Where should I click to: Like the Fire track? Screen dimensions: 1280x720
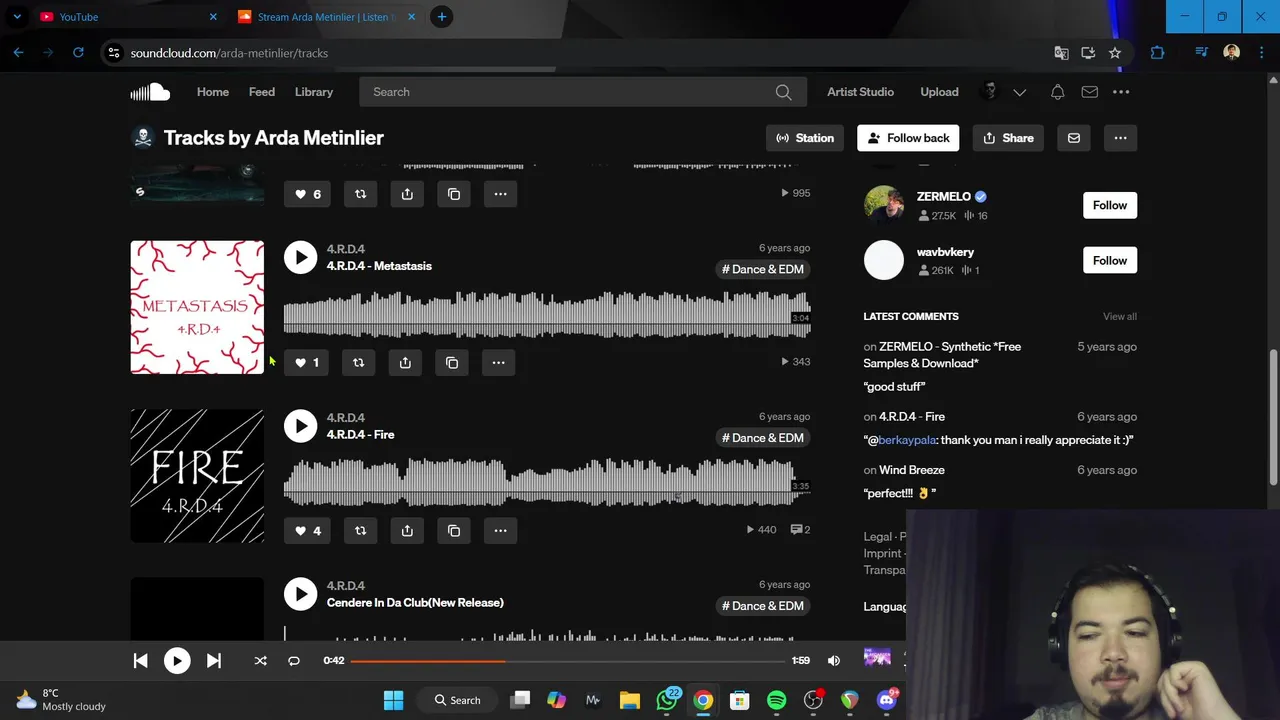point(308,530)
